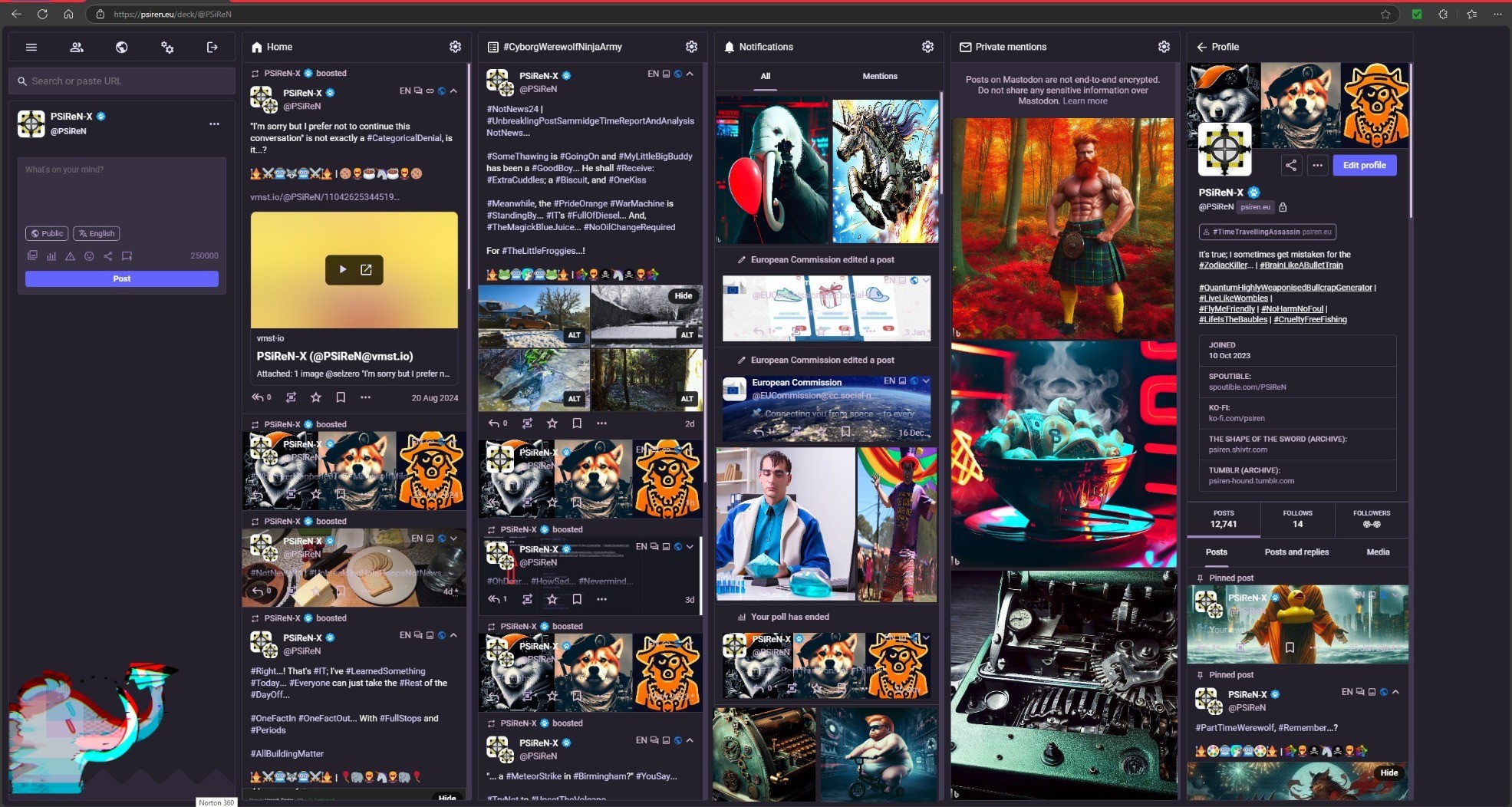1512x807 pixels.
Task: Open Notifications column settings gear
Action: (x=927, y=47)
